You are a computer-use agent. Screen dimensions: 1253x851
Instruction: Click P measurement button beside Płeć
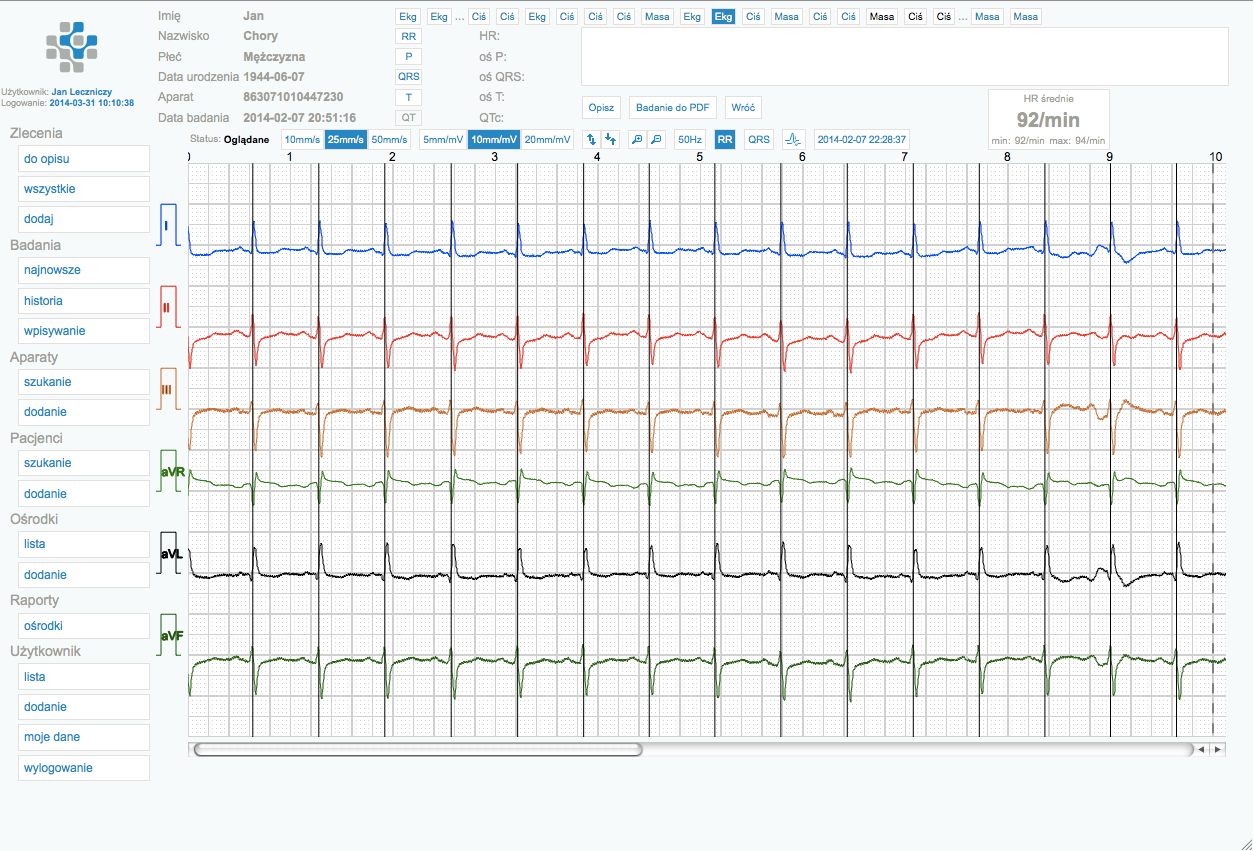[x=408, y=56]
